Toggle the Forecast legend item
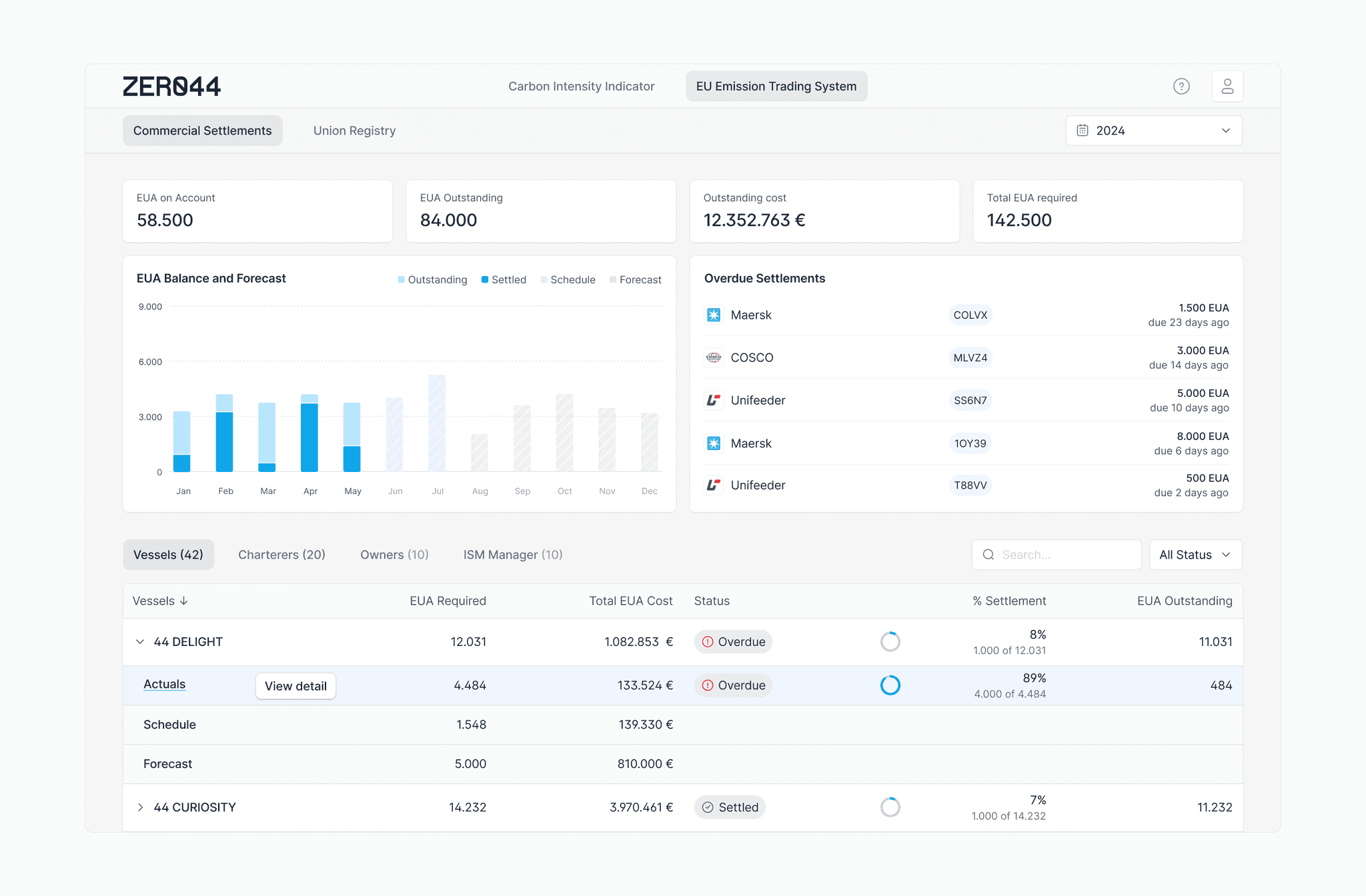The height and width of the screenshot is (896, 1366). pos(635,279)
